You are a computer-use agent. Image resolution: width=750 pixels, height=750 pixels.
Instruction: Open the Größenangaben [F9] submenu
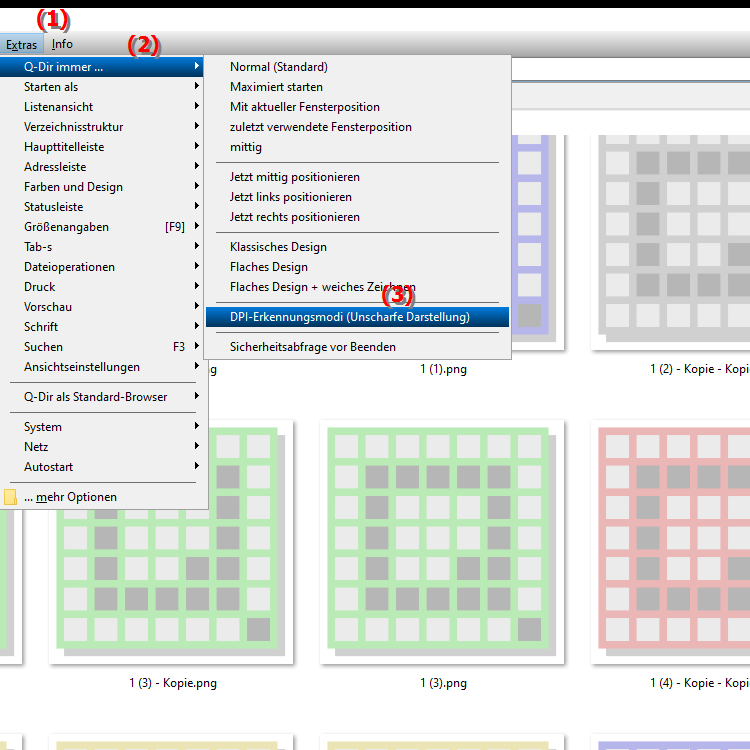(x=101, y=227)
